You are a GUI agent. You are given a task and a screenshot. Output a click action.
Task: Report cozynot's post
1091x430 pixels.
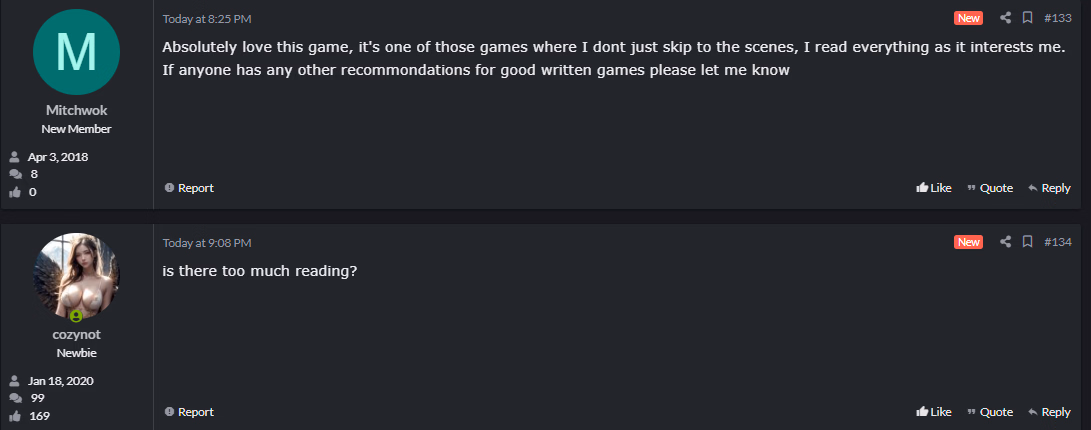coord(189,412)
